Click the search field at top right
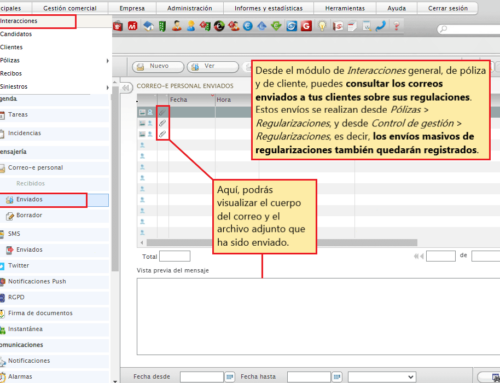This screenshot has height=383, width=500. pos(469,29)
